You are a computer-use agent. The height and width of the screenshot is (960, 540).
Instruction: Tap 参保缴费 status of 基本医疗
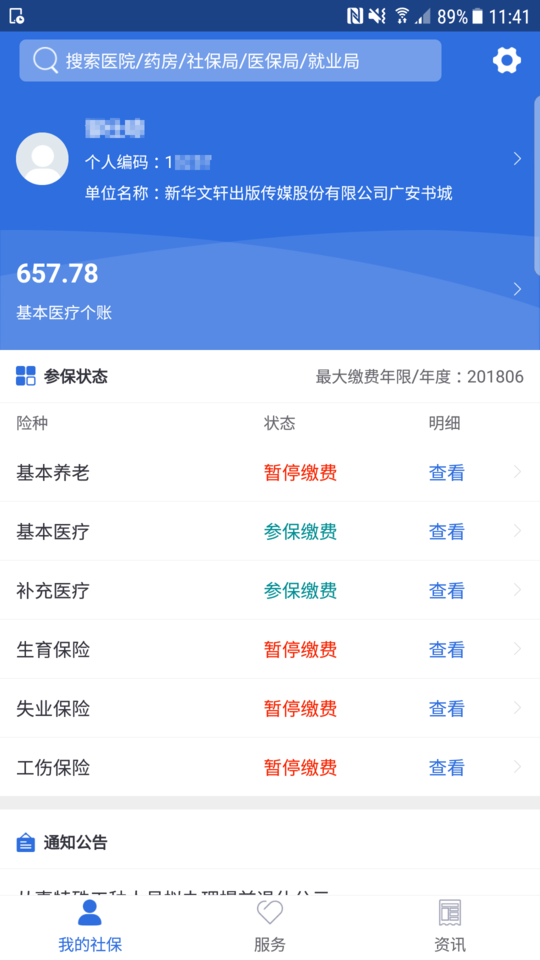coord(300,531)
